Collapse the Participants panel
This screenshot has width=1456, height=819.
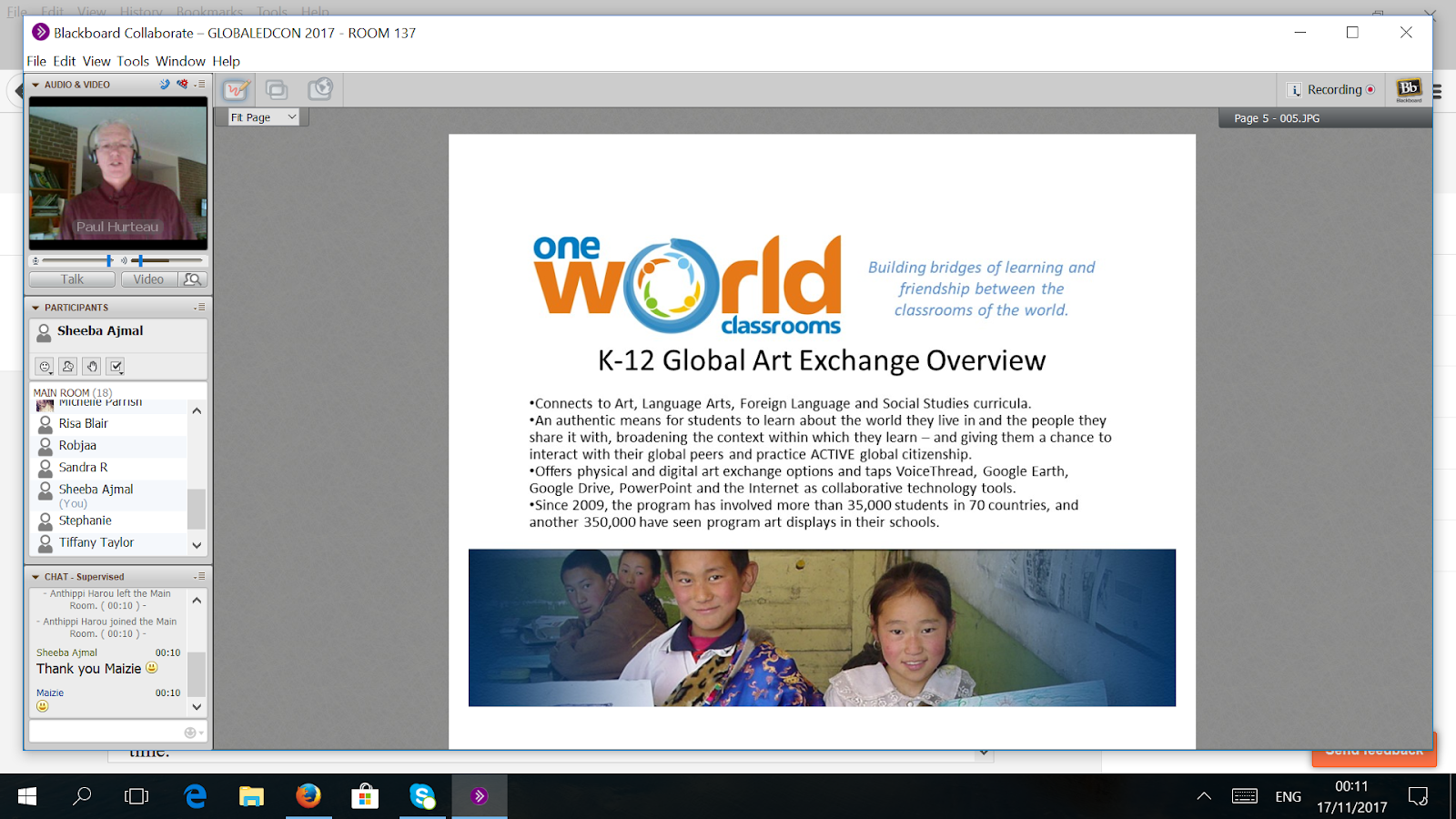pos(35,308)
